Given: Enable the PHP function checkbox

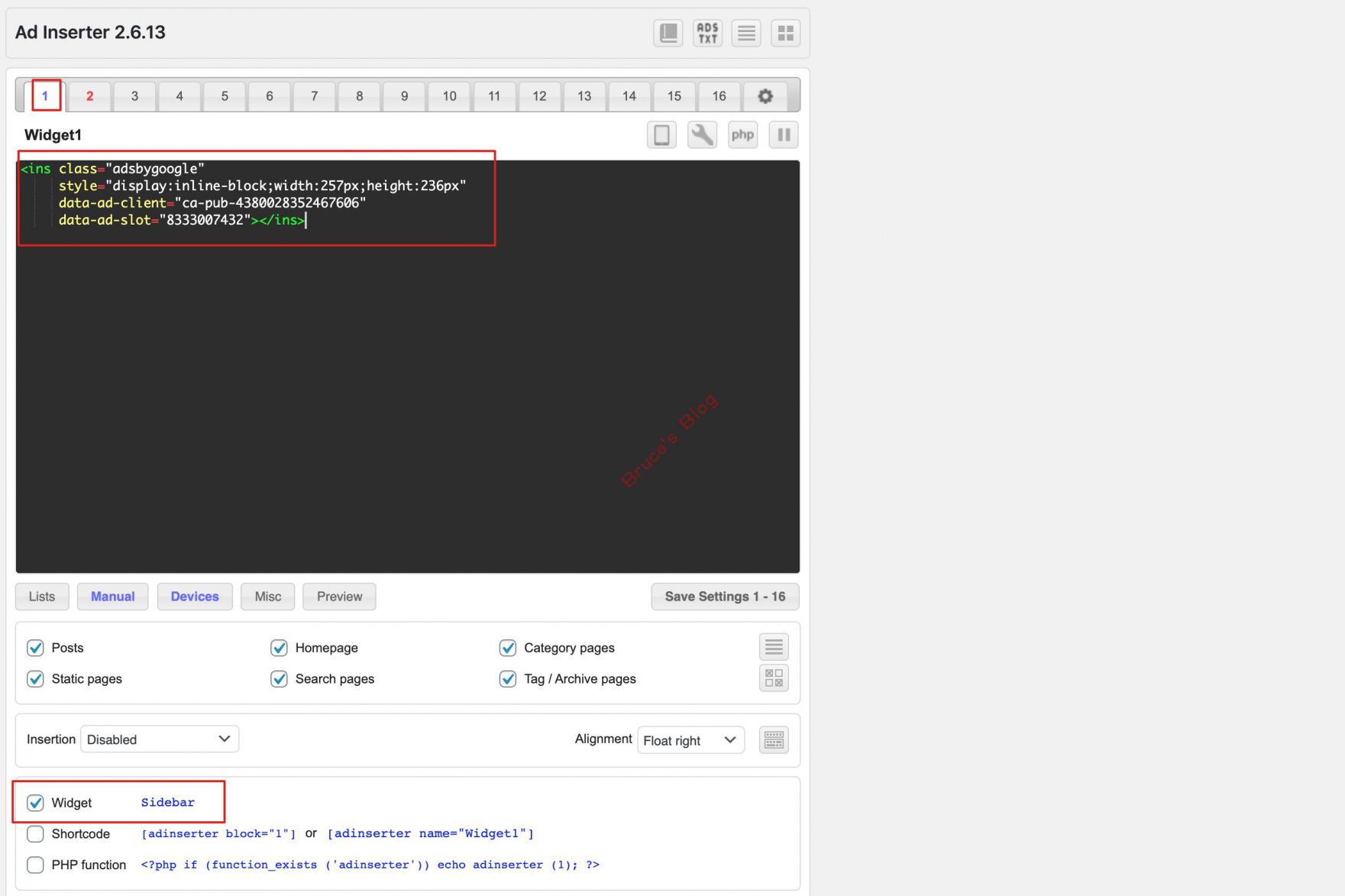Looking at the screenshot, I should point(35,865).
